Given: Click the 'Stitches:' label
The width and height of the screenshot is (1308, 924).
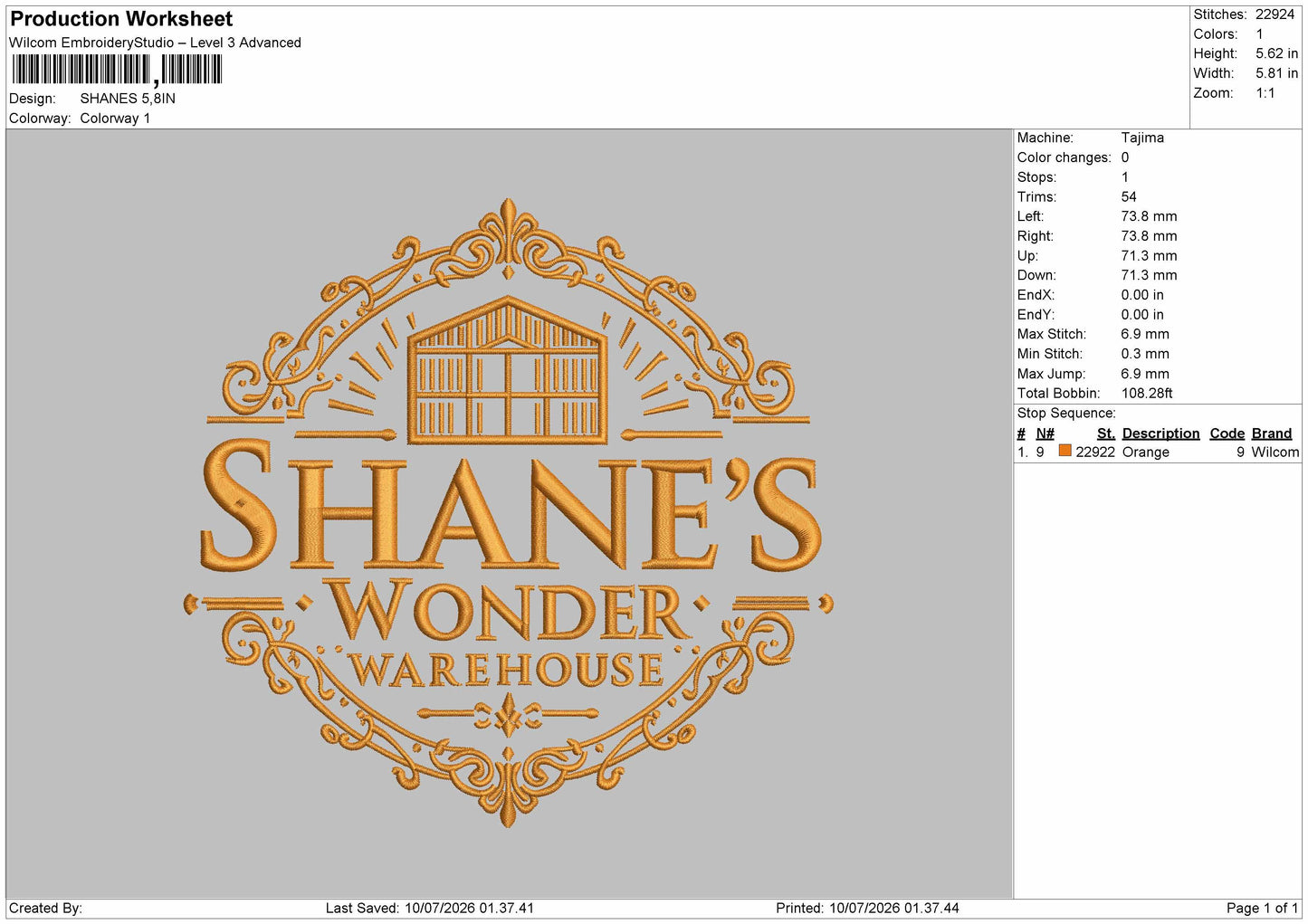Looking at the screenshot, I should pos(1220,14).
